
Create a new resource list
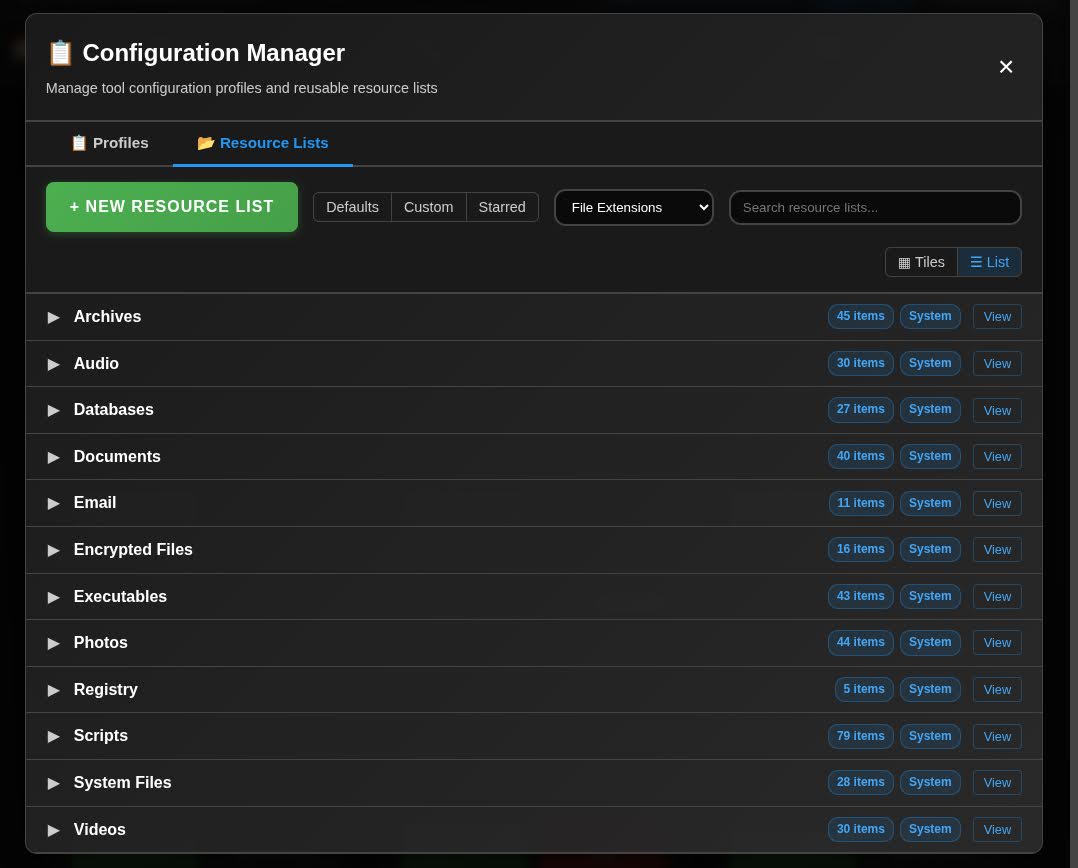172,207
